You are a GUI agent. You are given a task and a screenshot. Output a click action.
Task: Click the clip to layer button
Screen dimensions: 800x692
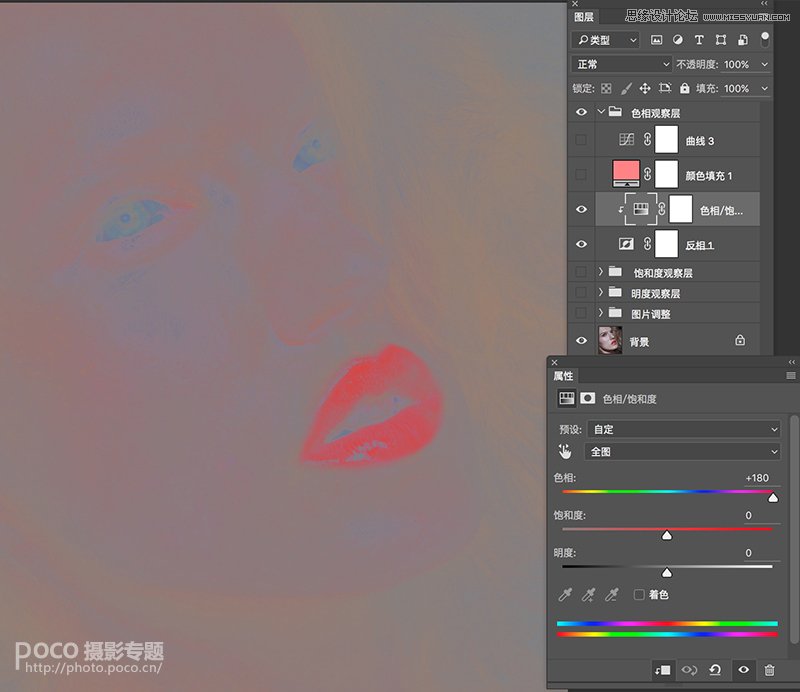[663, 670]
